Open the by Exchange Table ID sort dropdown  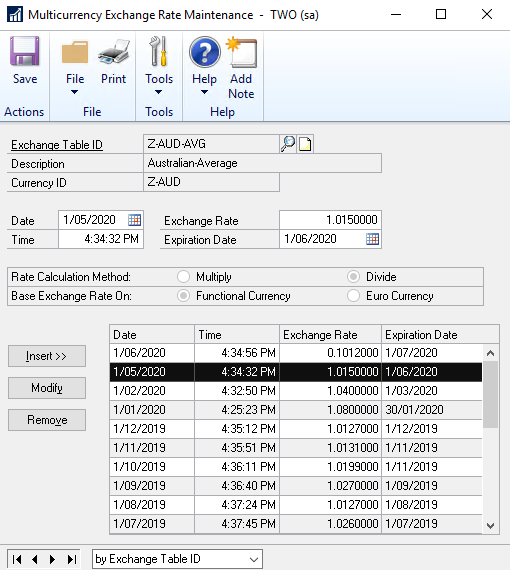click(x=177, y=559)
